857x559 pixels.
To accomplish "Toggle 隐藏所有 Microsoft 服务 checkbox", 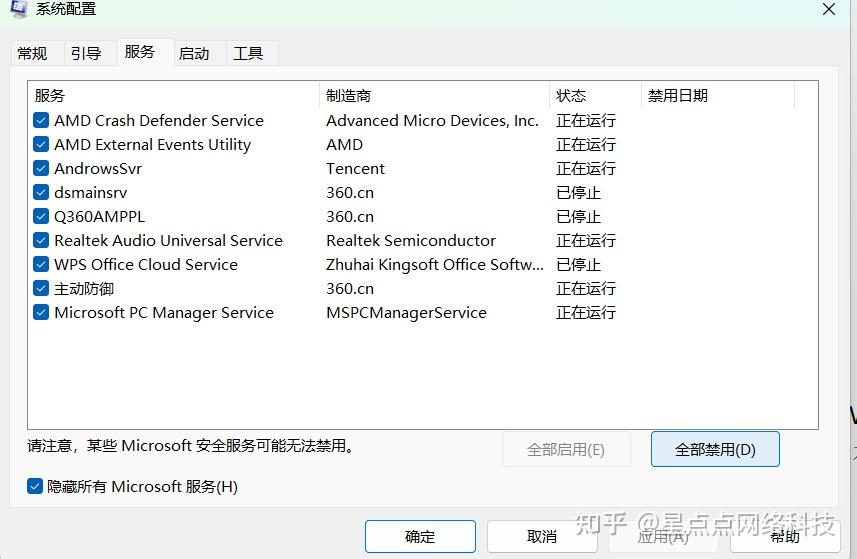I will coord(34,486).
